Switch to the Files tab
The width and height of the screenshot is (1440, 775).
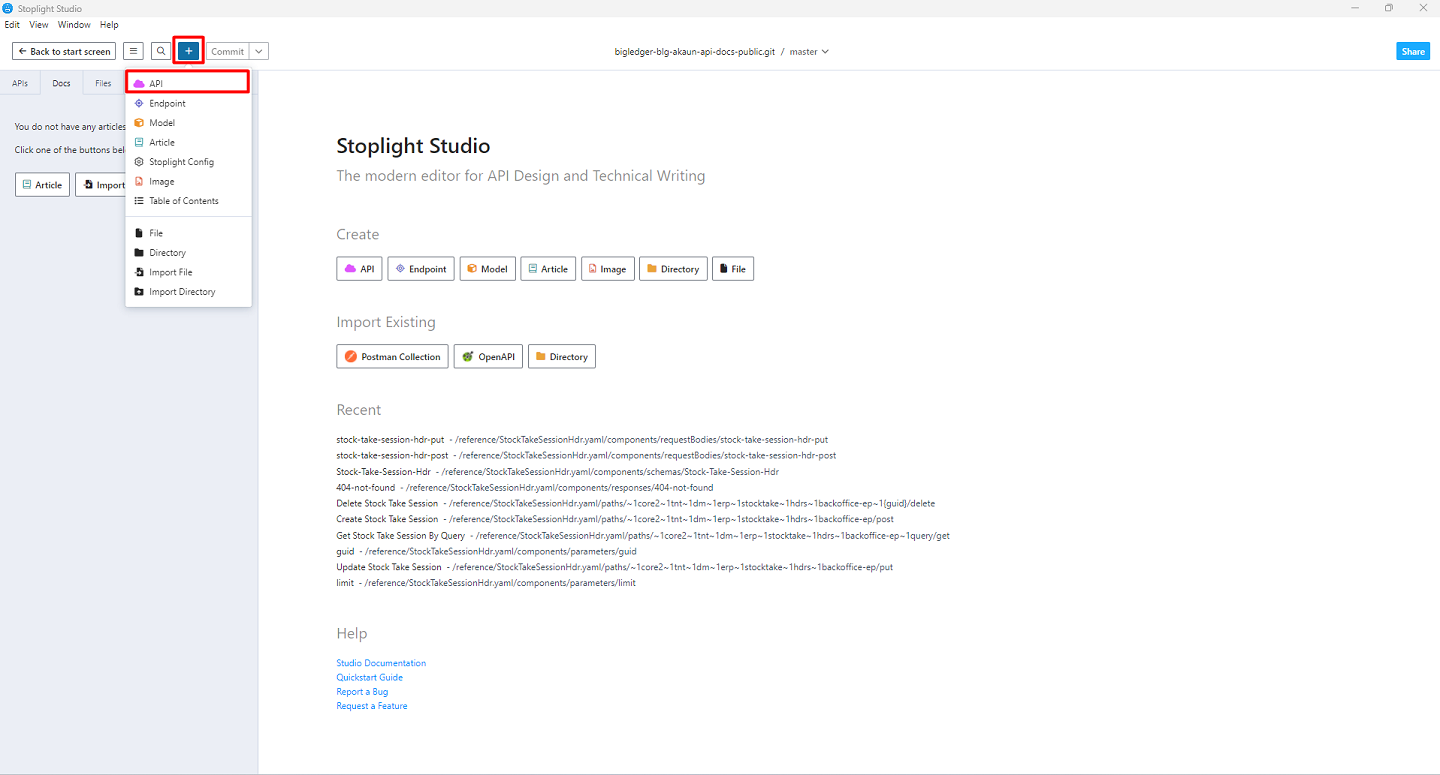point(103,83)
